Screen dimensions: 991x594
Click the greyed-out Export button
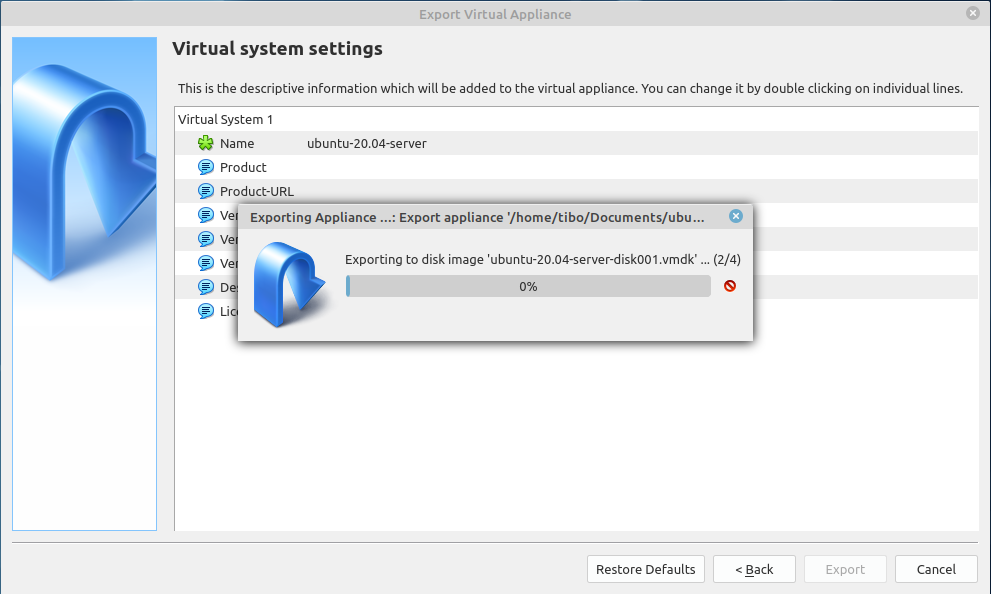845,569
